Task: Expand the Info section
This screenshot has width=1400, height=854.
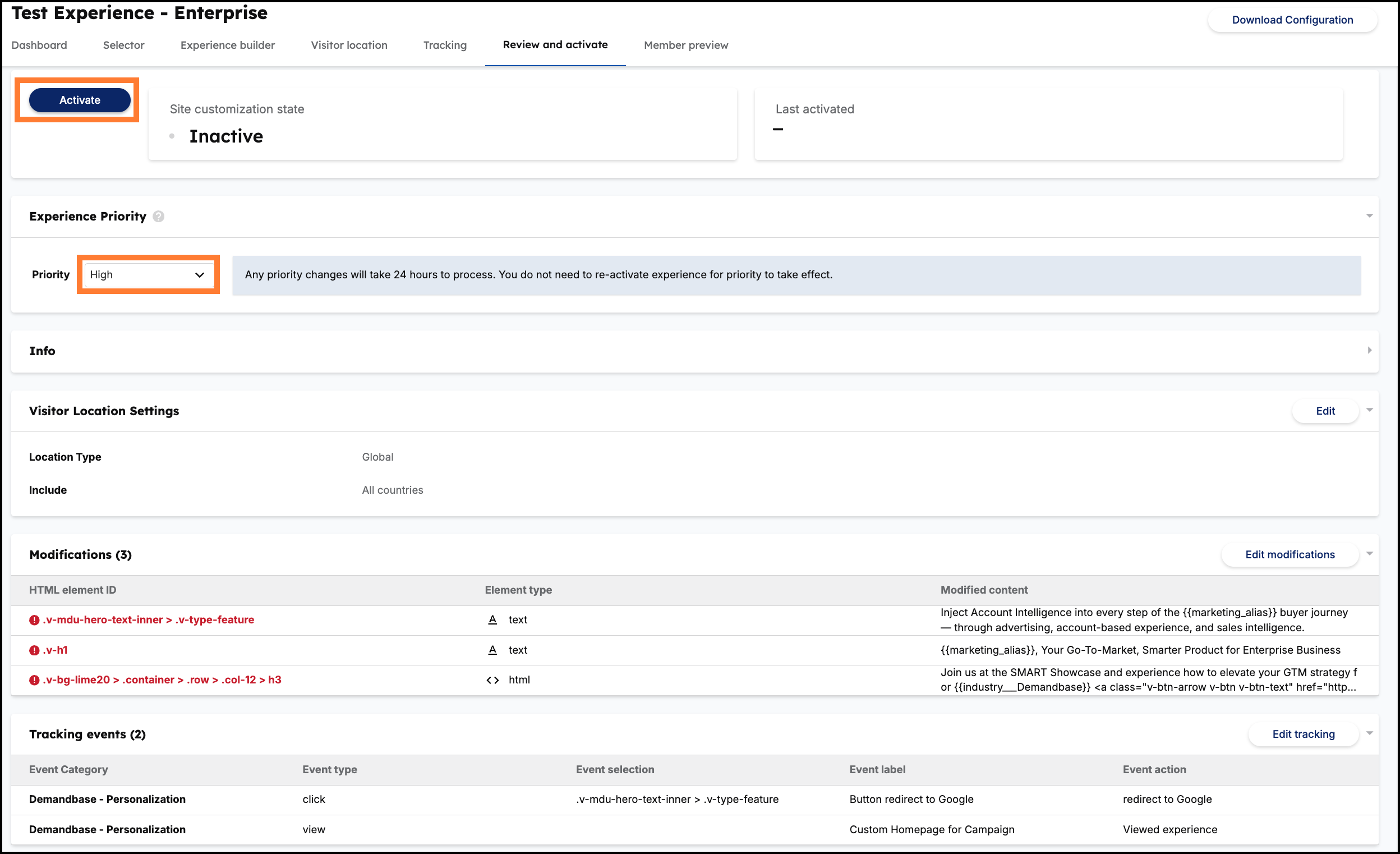Action: pos(1370,350)
